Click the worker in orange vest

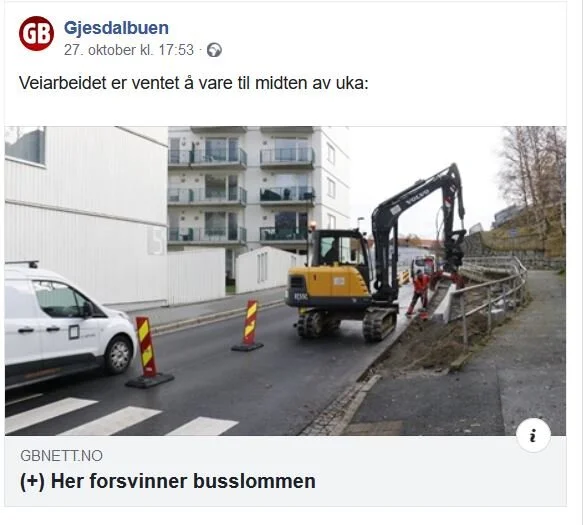418,293
